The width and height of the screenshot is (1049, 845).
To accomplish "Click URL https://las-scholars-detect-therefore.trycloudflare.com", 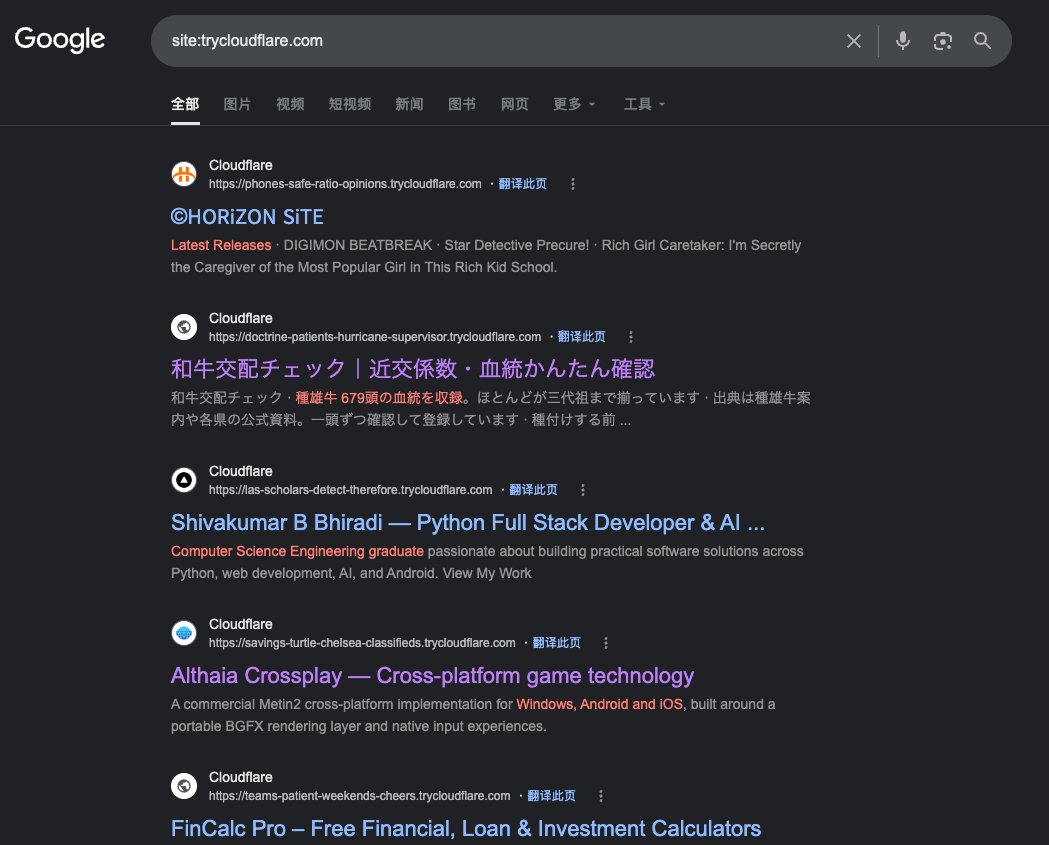I will tap(351, 490).
